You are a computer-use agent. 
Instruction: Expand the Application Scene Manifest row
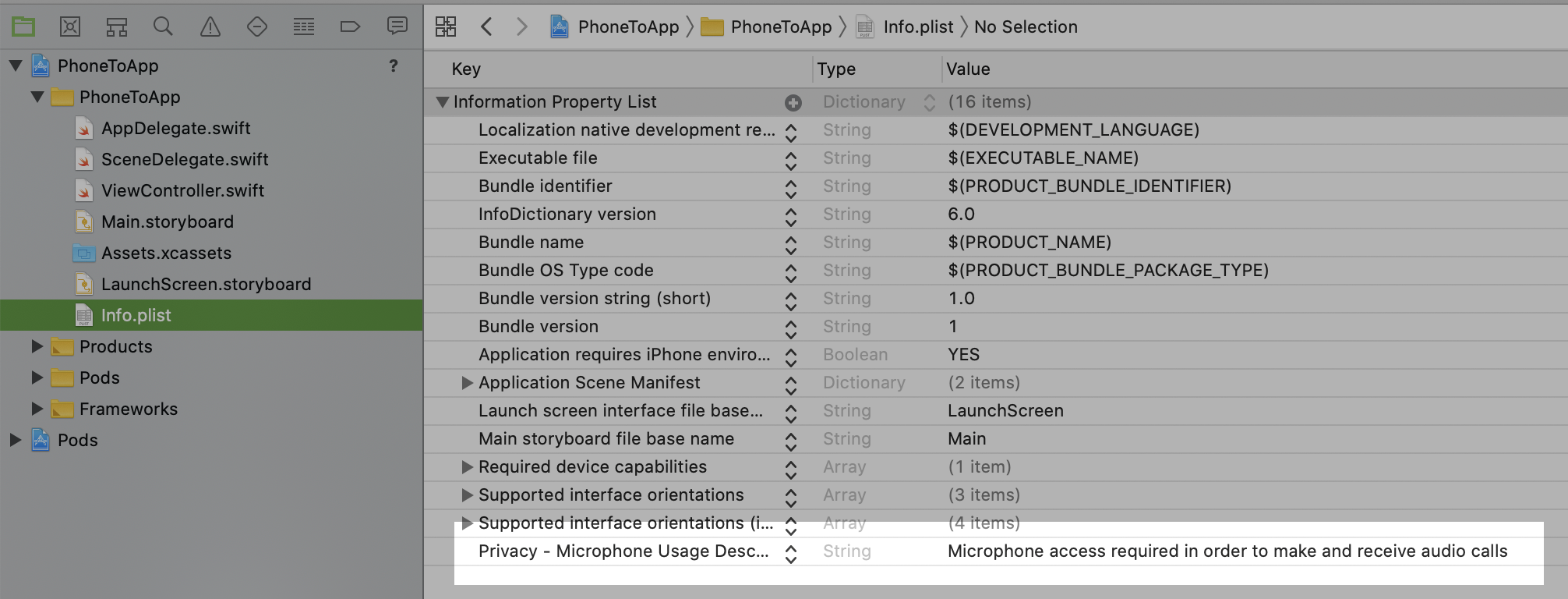click(467, 383)
